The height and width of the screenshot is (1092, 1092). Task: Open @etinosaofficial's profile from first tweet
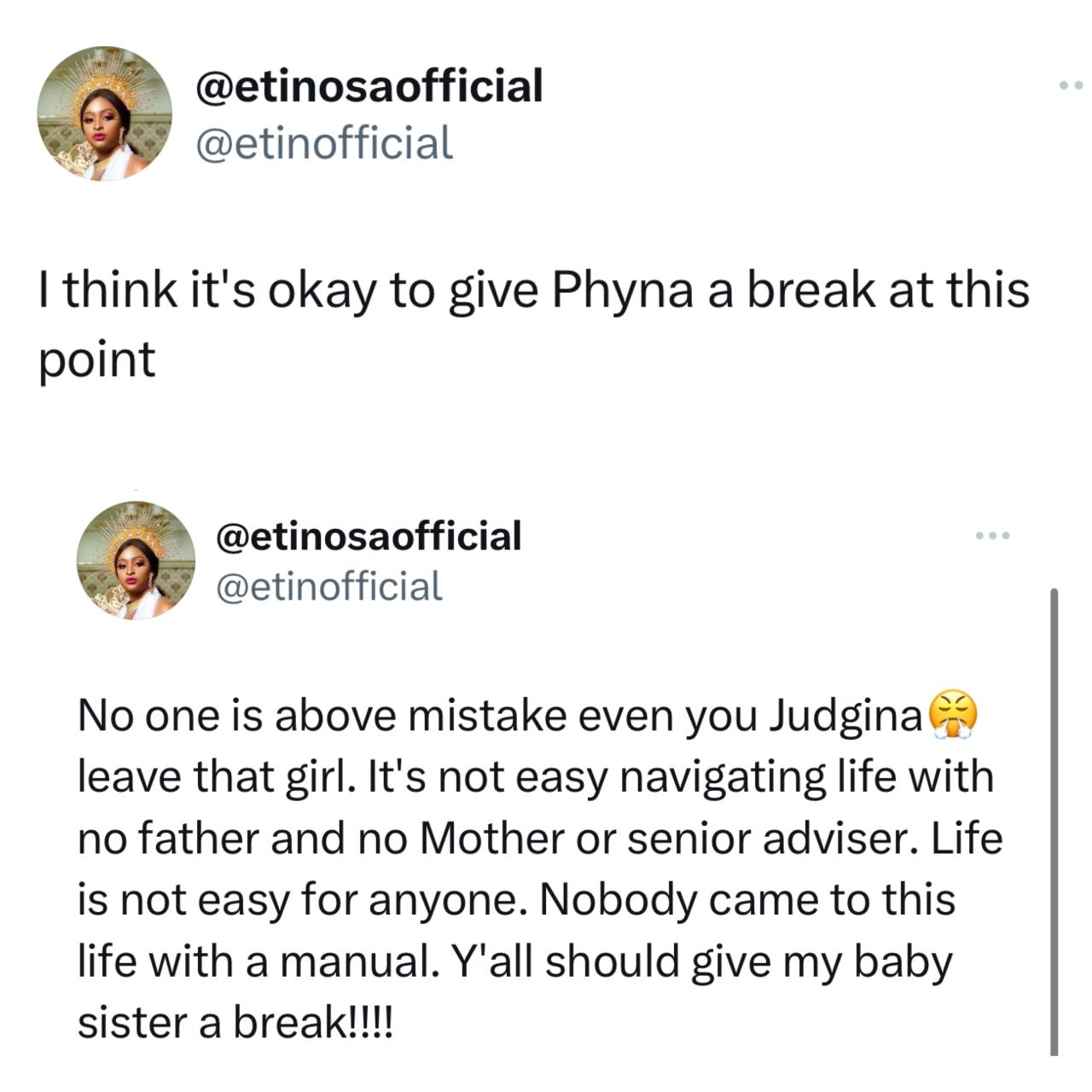(369, 84)
